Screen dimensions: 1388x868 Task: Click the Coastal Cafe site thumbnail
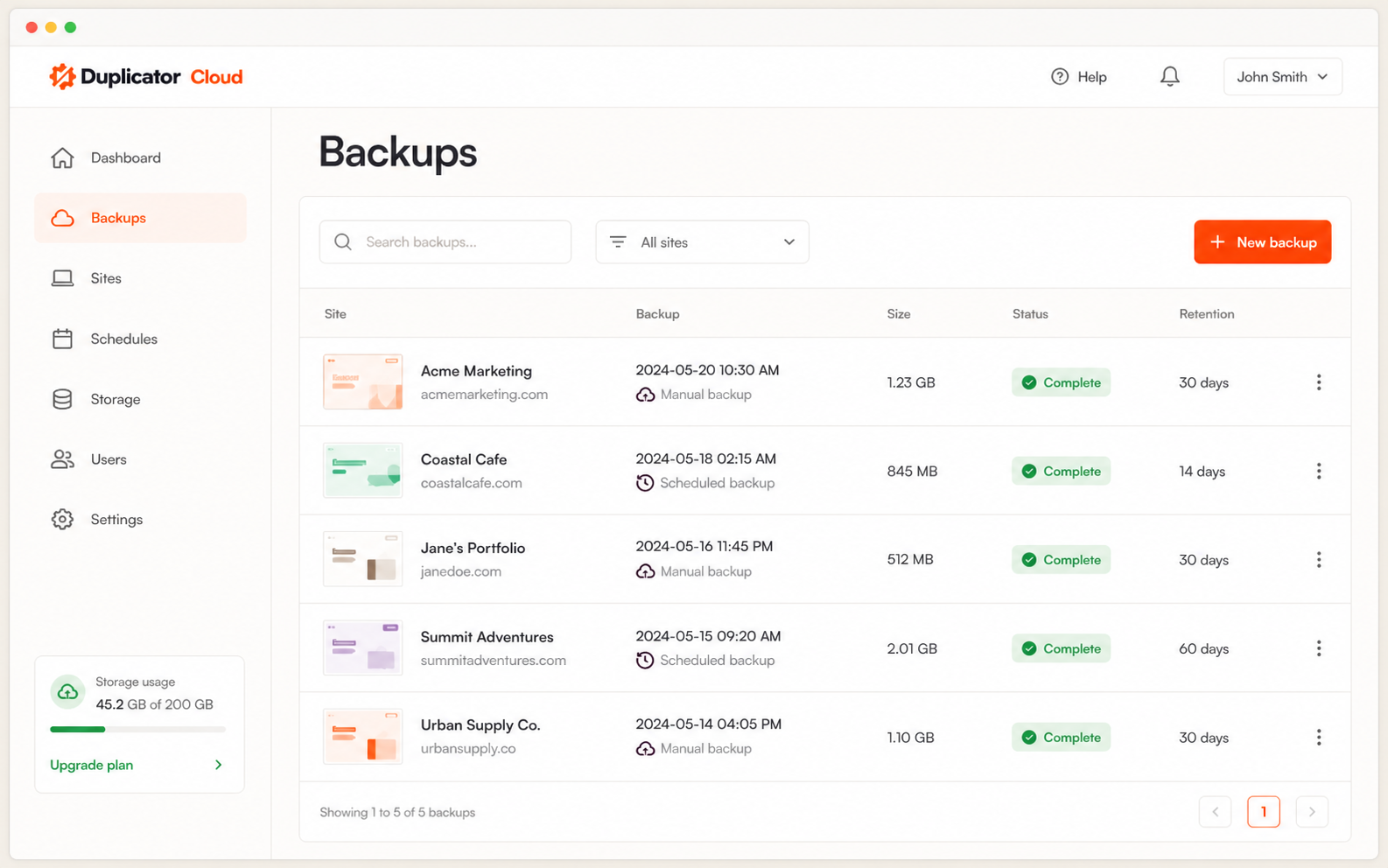[x=362, y=471]
